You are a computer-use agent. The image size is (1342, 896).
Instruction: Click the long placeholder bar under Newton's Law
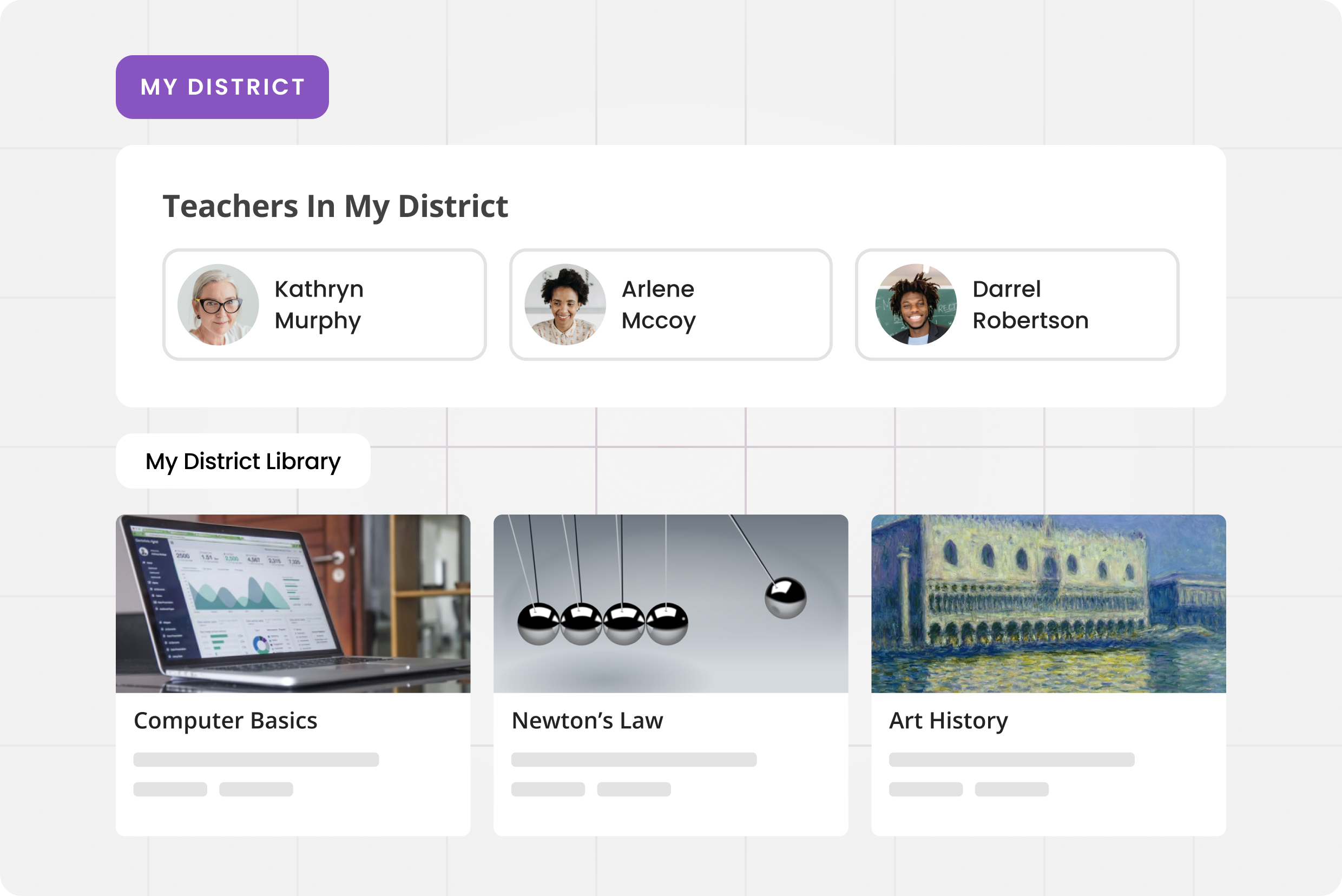point(634,760)
